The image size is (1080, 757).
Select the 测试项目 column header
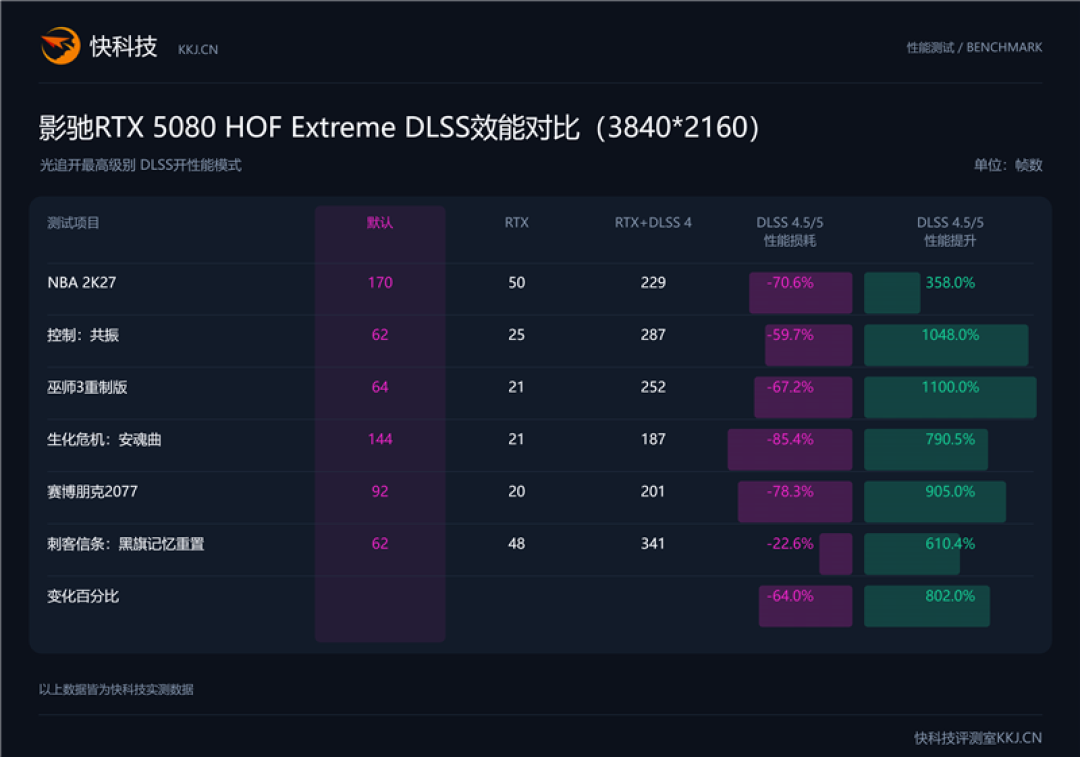pos(73,222)
